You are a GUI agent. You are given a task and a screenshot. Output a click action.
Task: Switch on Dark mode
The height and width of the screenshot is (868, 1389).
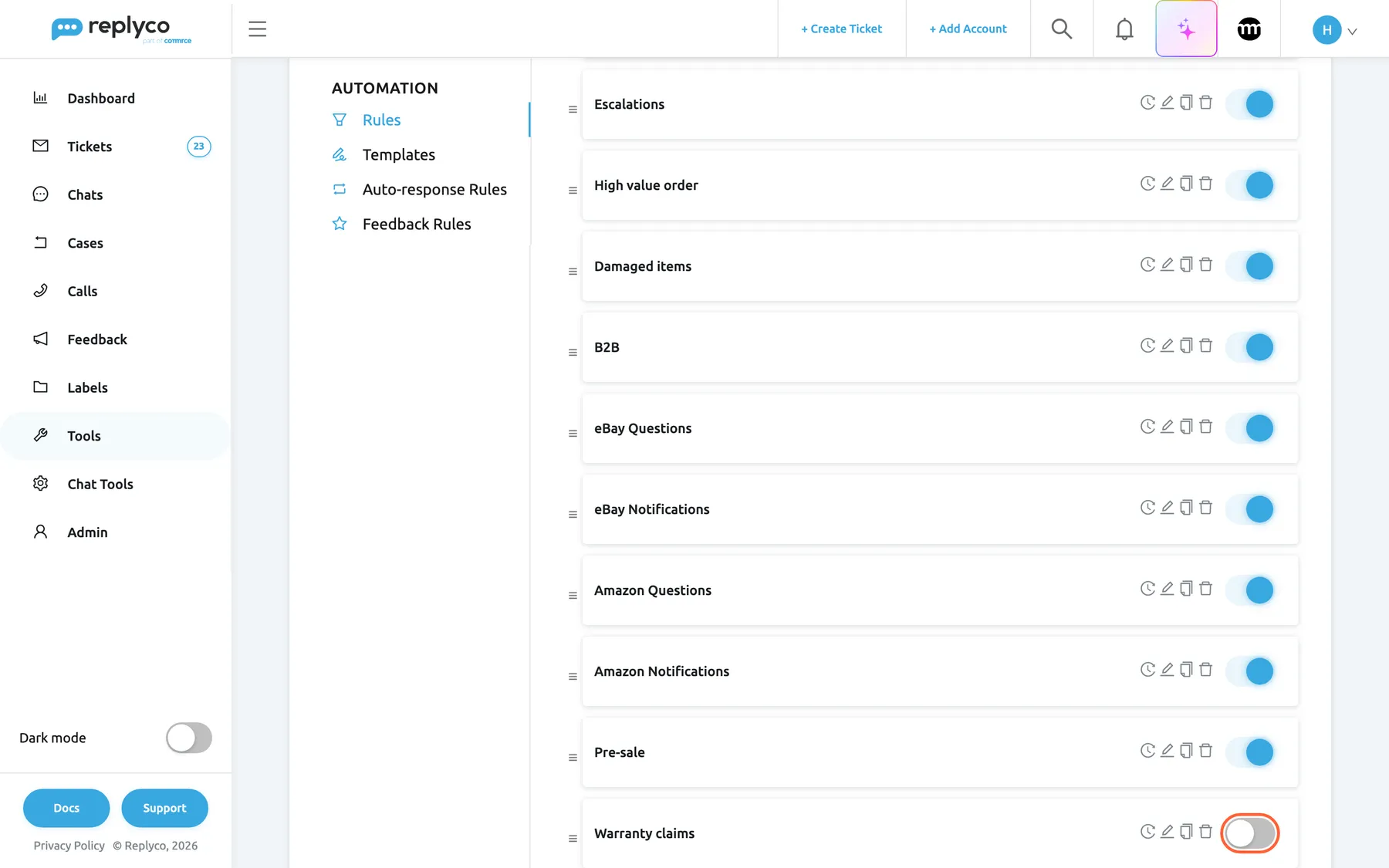(x=189, y=738)
